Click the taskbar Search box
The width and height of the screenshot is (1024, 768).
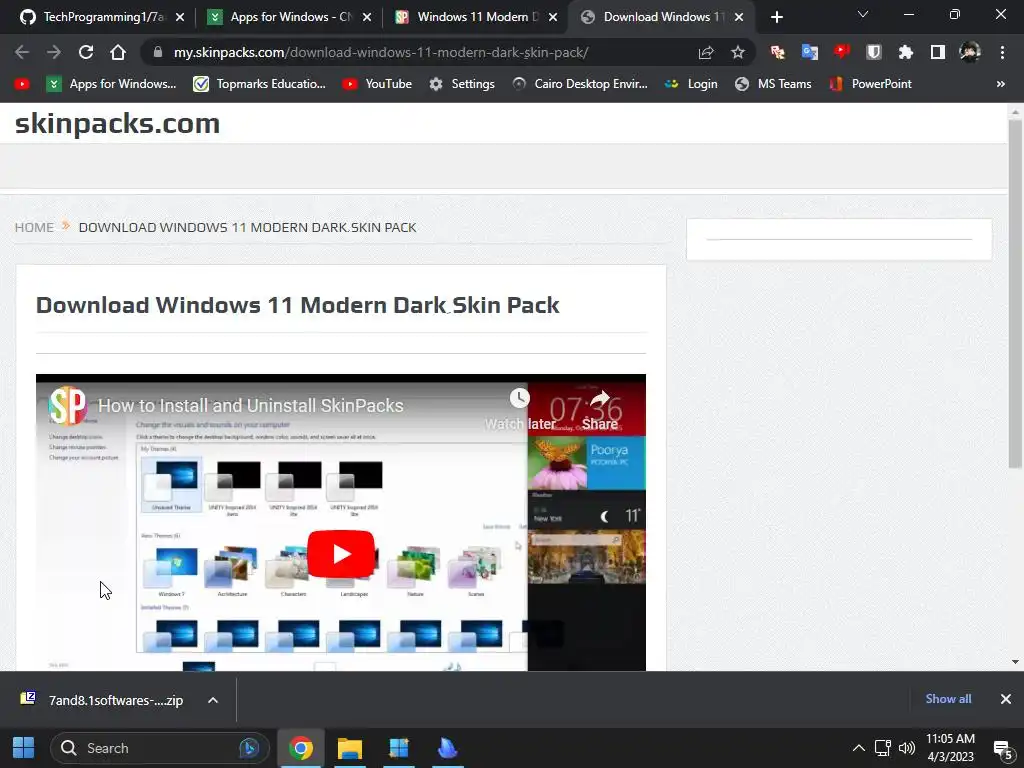159,748
